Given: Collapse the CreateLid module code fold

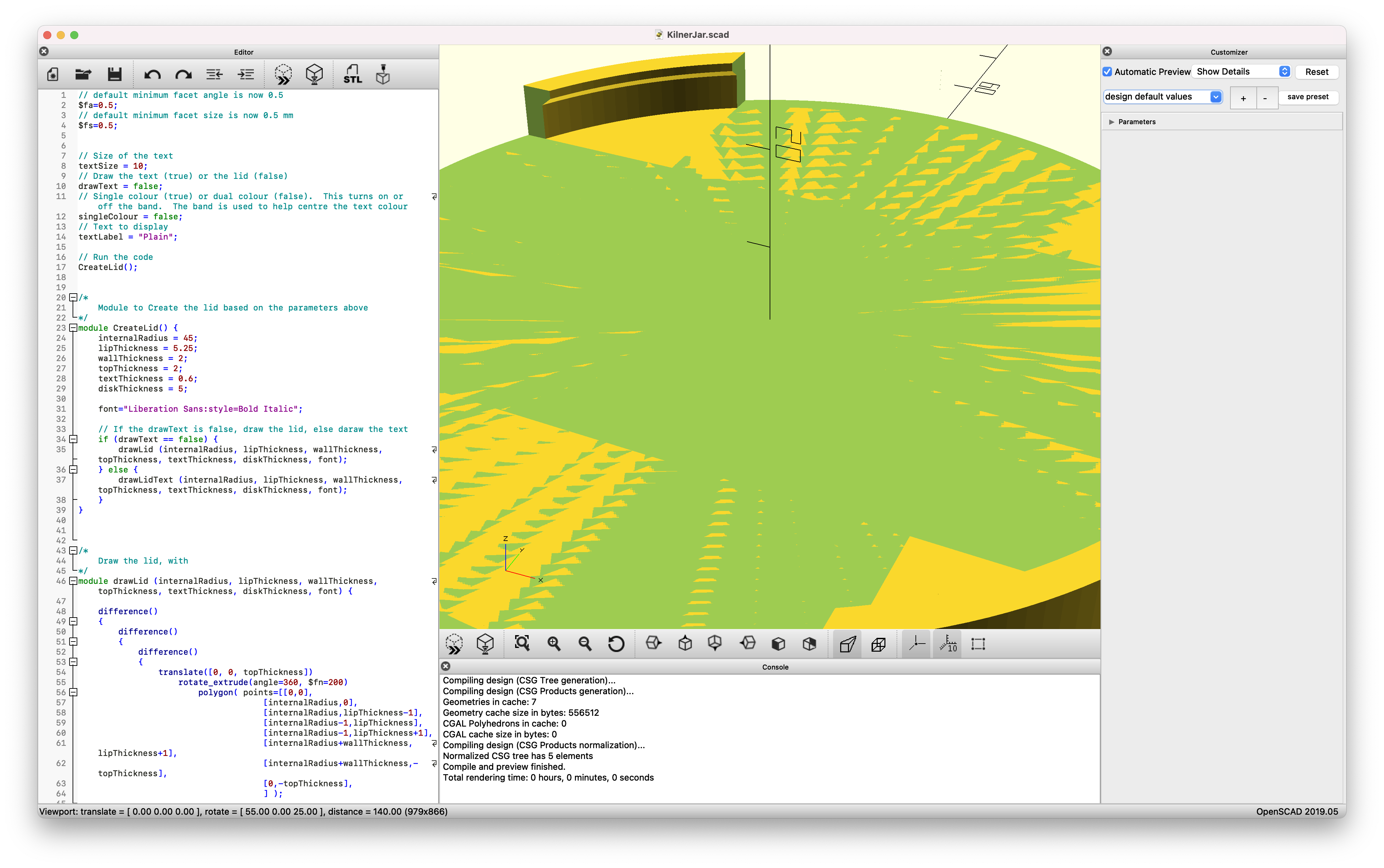Looking at the screenshot, I should 73,328.
